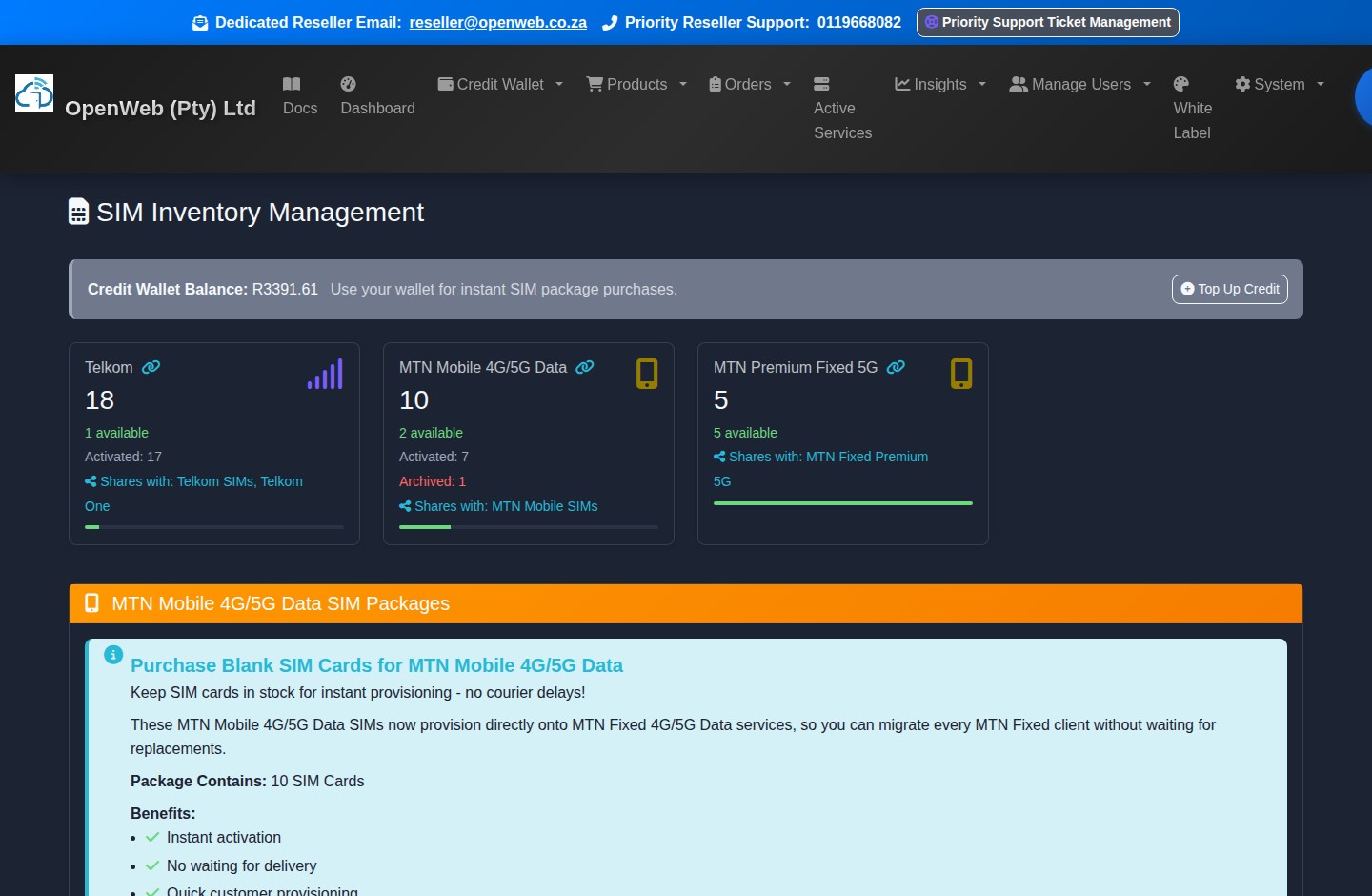Click the Manage Users people icon
This screenshot has height=896, width=1372.
point(1019,84)
